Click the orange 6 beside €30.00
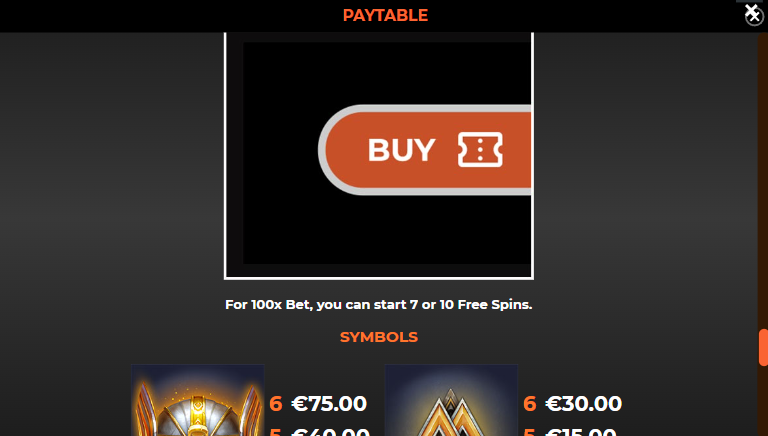This screenshot has height=436, width=768. (529, 404)
